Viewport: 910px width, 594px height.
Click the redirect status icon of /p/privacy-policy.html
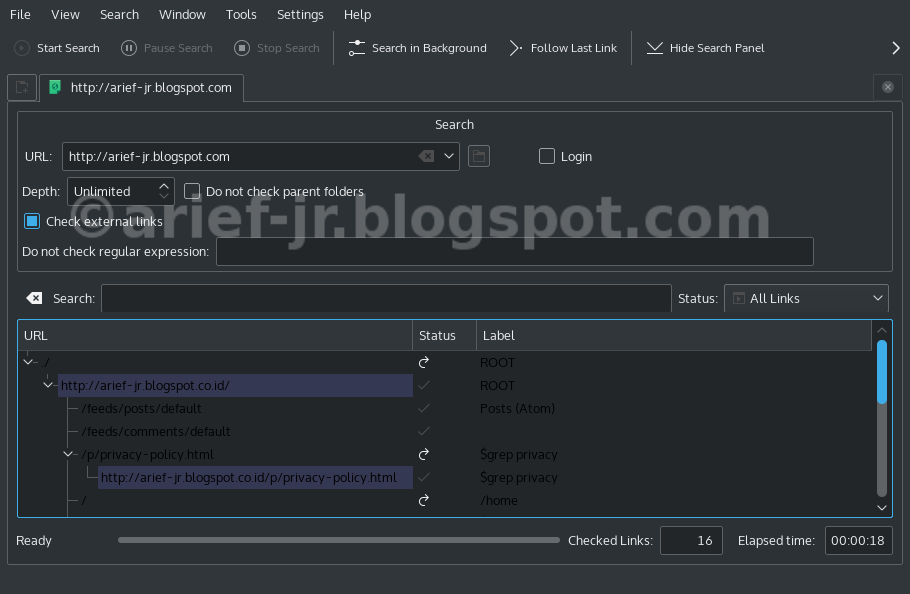click(x=424, y=454)
